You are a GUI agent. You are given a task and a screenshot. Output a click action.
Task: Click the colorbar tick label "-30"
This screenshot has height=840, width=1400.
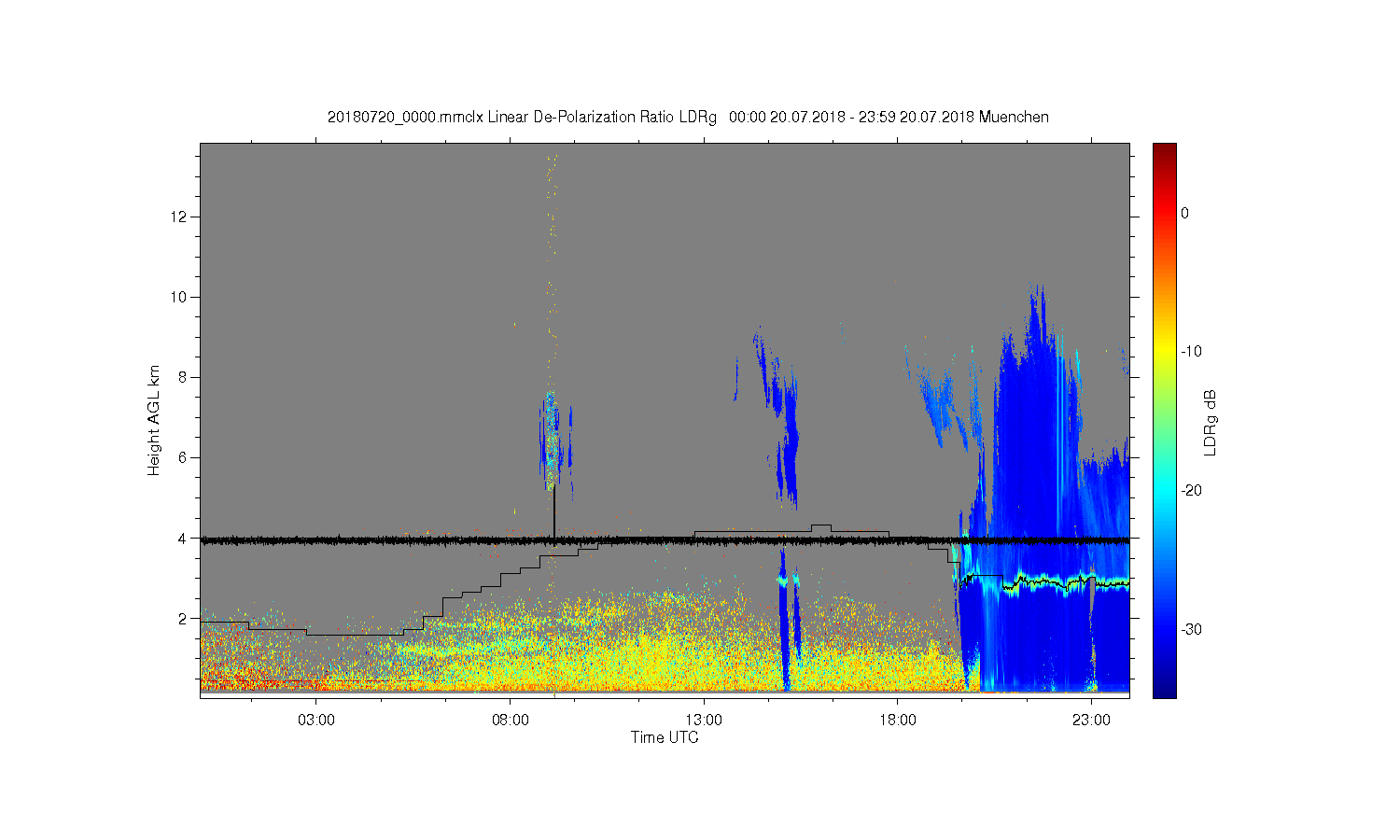coord(1190,630)
